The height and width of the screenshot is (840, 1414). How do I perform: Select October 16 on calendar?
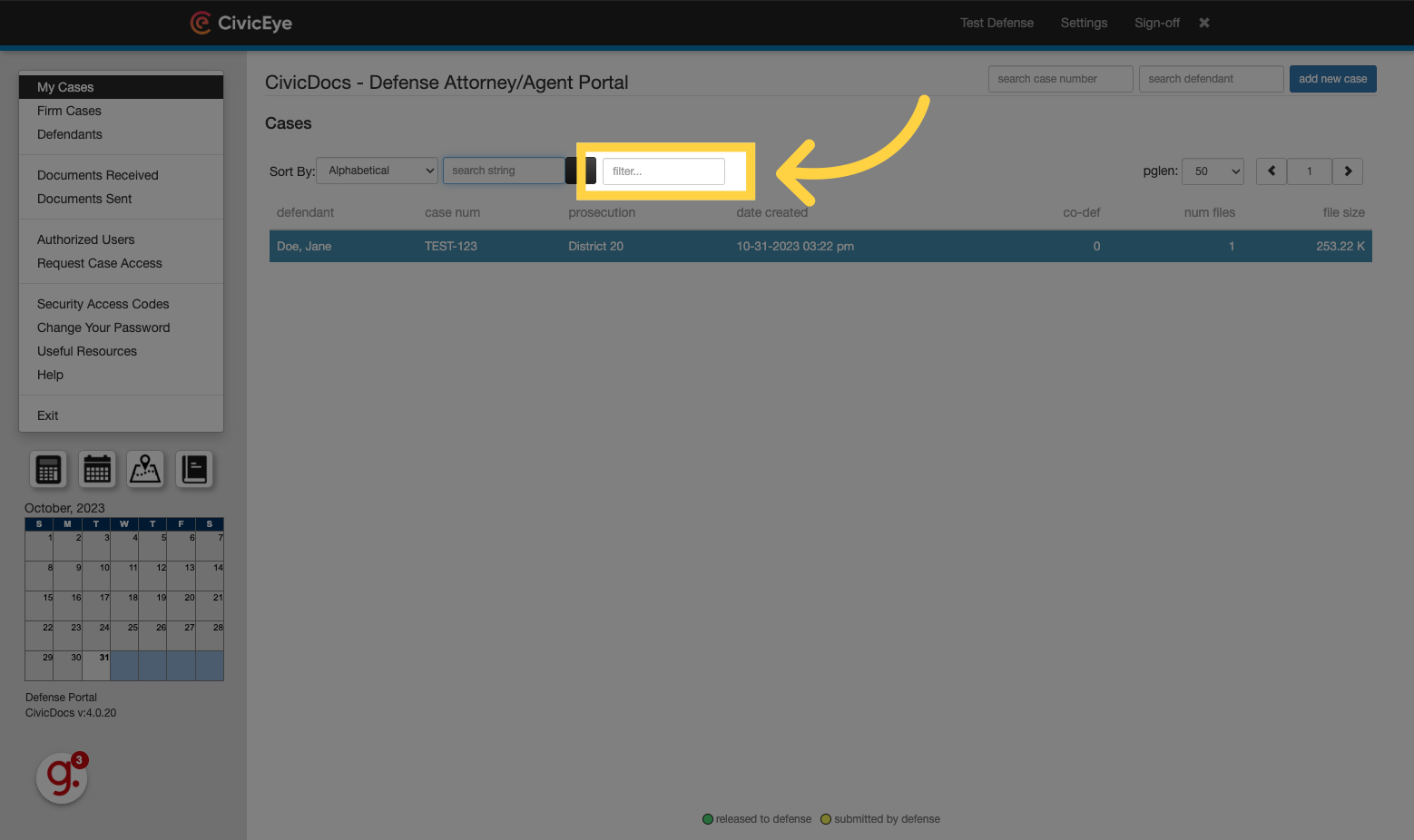coord(68,606)
